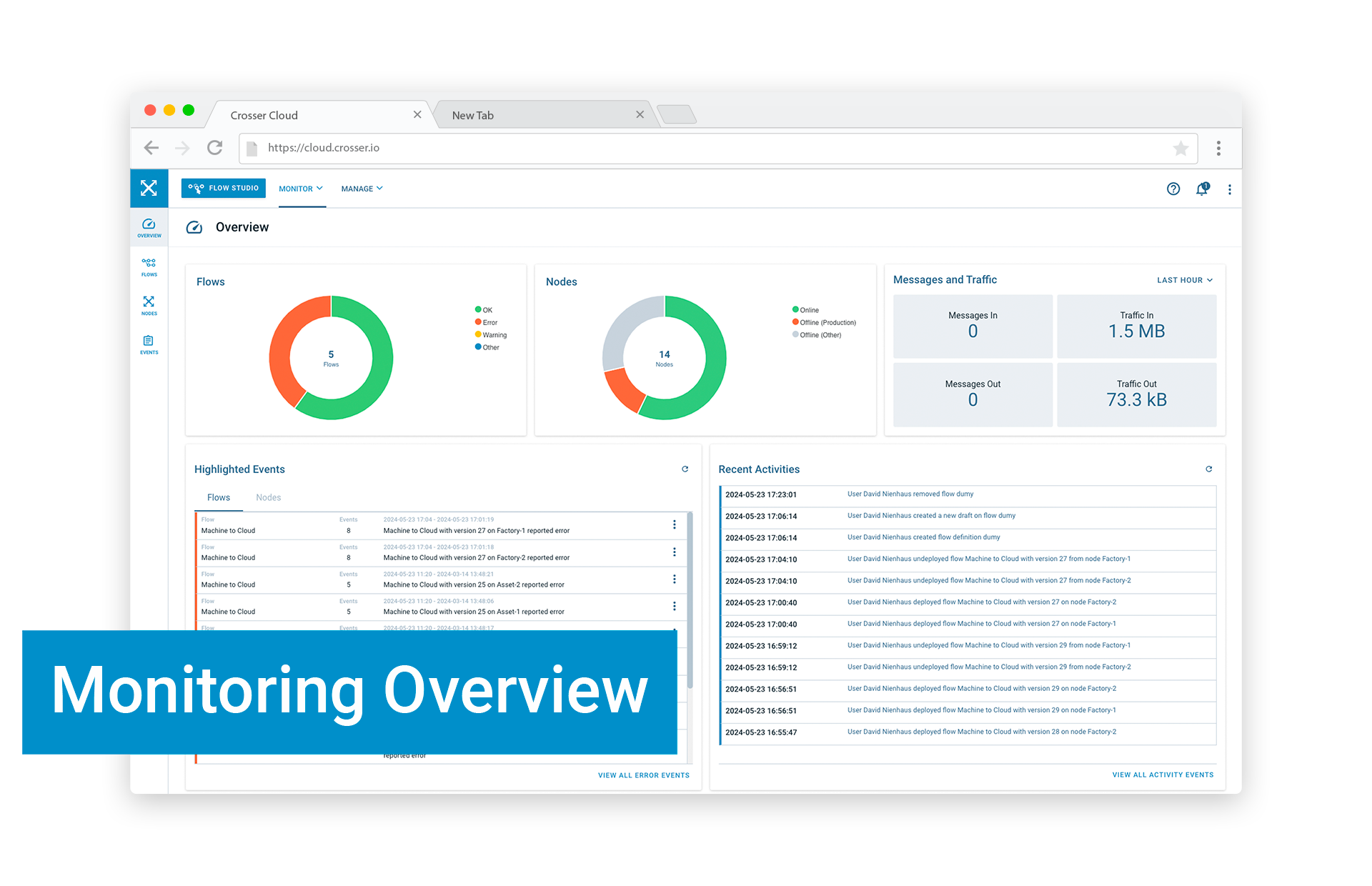Select the Flows tab in Highlighted Events

pyautogui.click(x=218, y=497)
